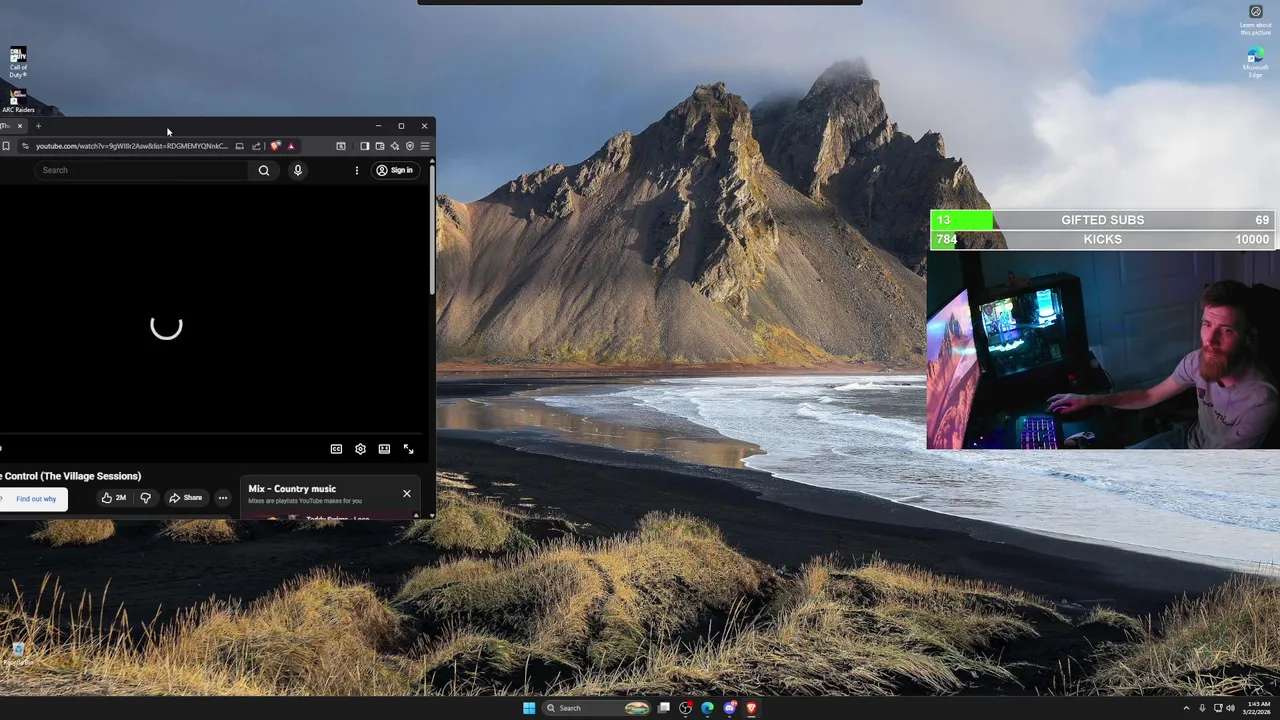1280x720 pixels.
Task: Open Task View on the taskbar
Action: tap(663, 708)
